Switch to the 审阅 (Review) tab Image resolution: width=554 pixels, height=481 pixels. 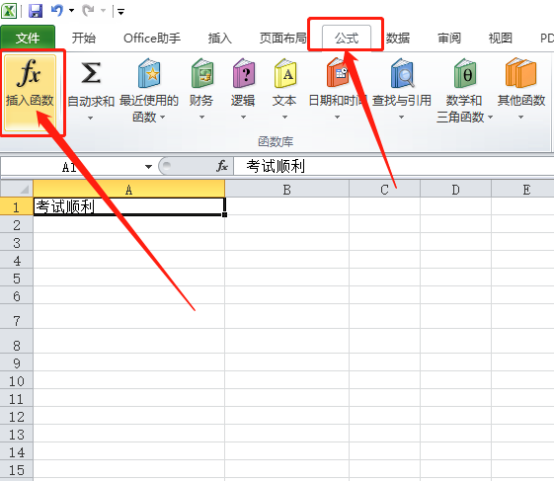tap(449, 38)
